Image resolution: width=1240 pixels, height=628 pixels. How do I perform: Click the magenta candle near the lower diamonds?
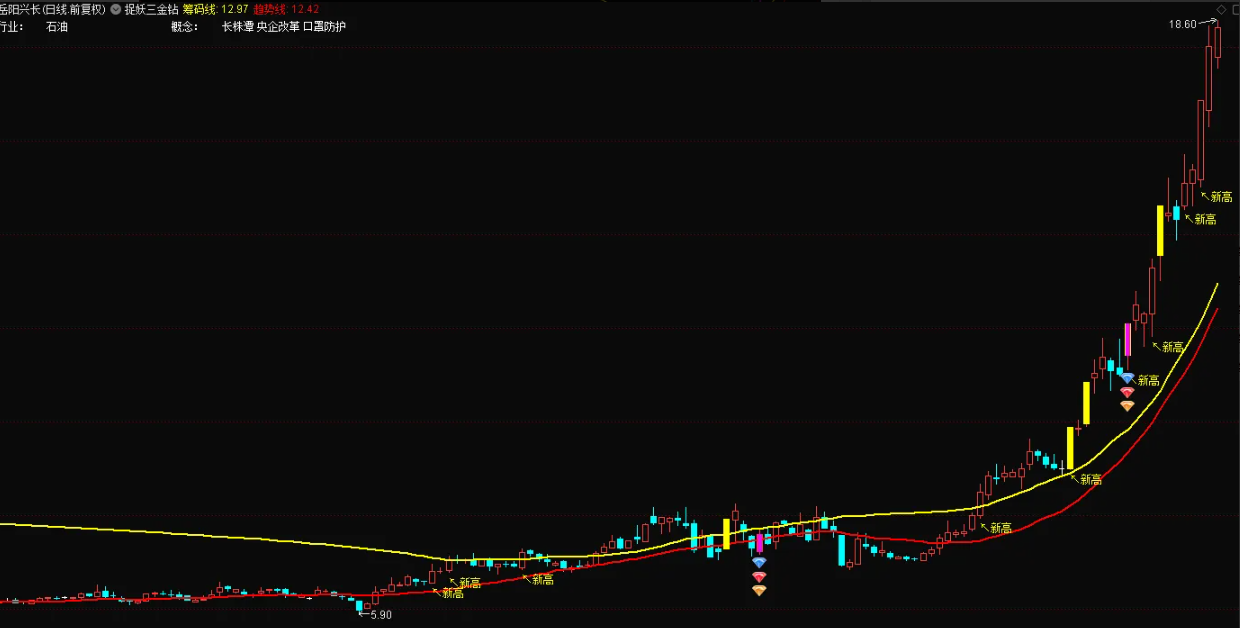[x=759, y=543]
